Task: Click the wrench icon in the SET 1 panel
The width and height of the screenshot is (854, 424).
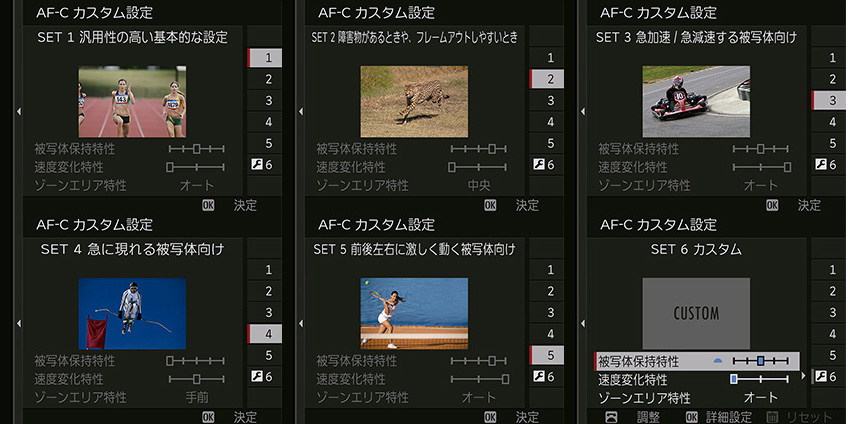Action: click(255, 165)
